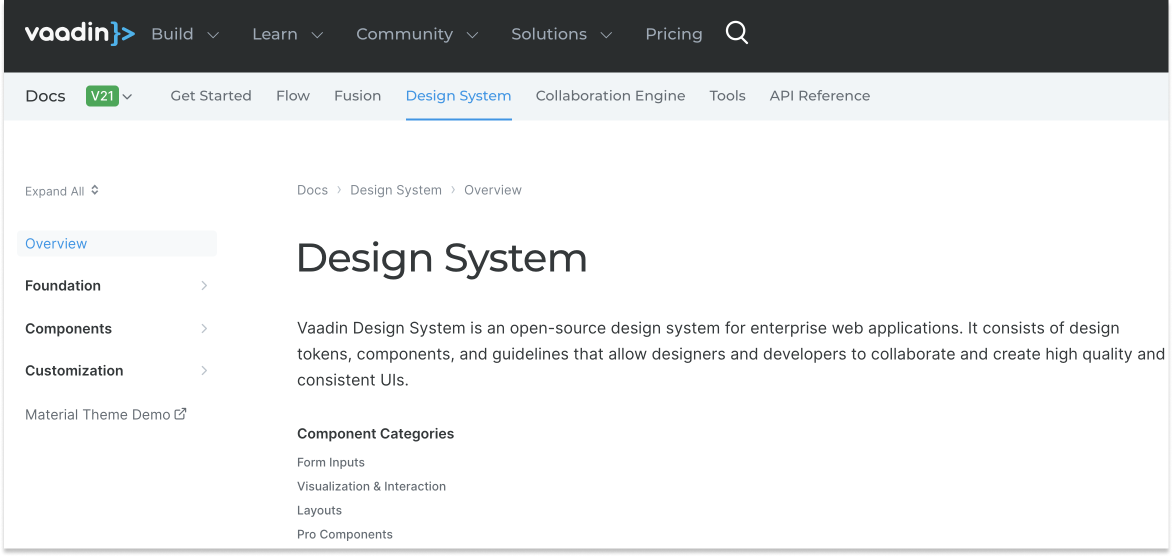Screen dimensions: 1173x557
Task: Click the Overview breadcrumb
Action: [492, 190]
